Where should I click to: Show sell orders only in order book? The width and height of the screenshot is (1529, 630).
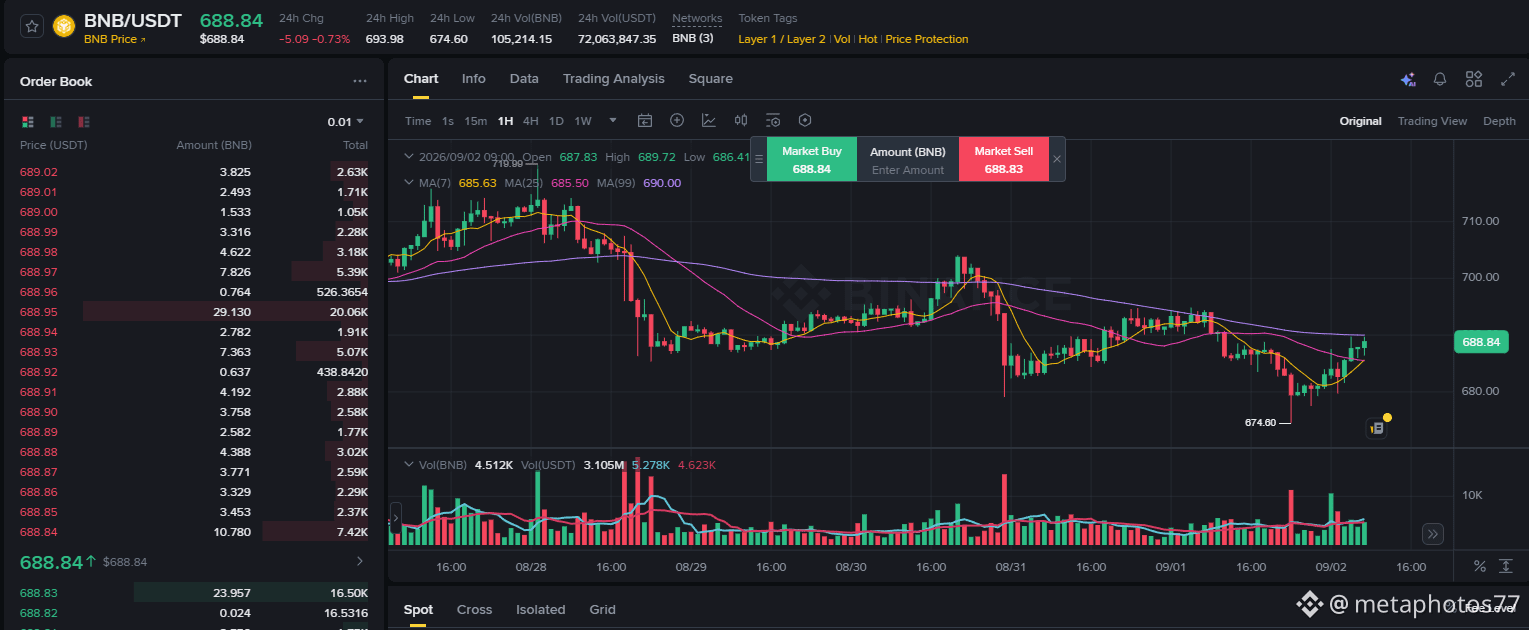[x=84, y=122]
